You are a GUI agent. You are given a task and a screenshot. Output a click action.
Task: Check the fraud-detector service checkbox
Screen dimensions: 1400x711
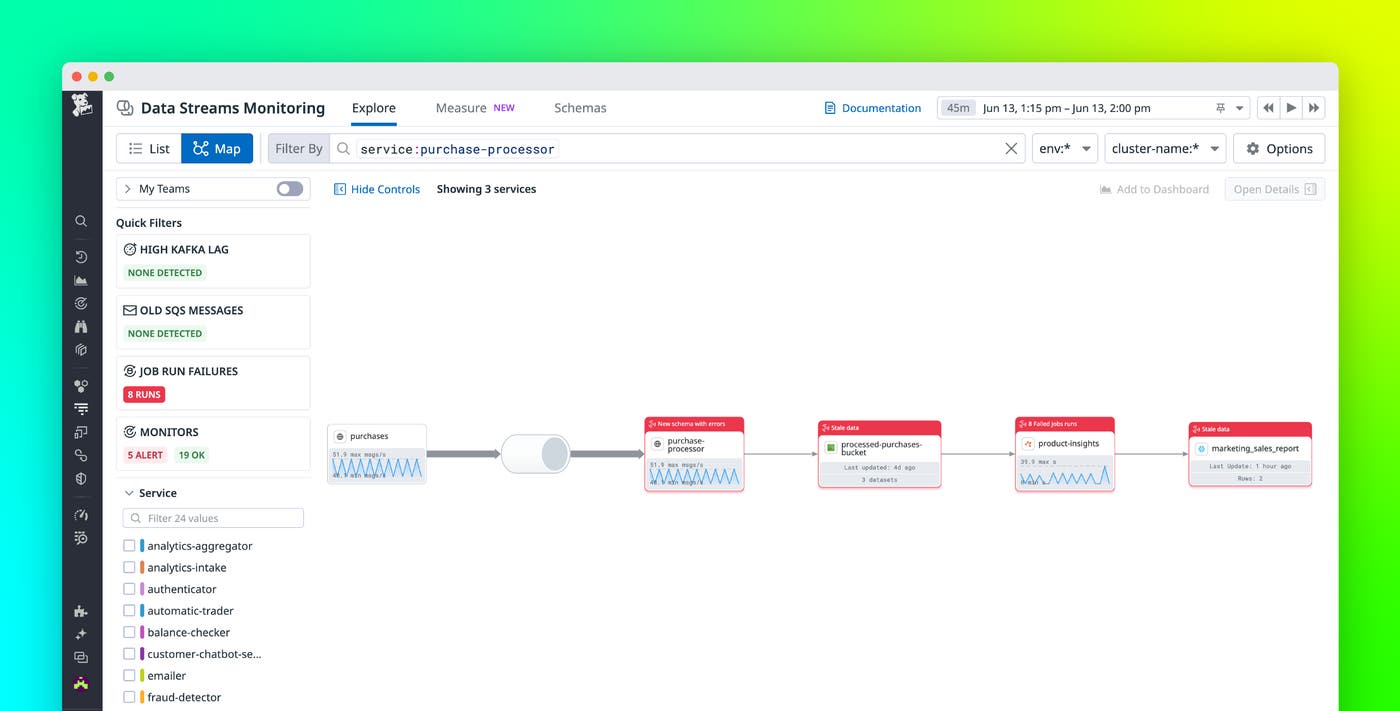click(130, 696)
